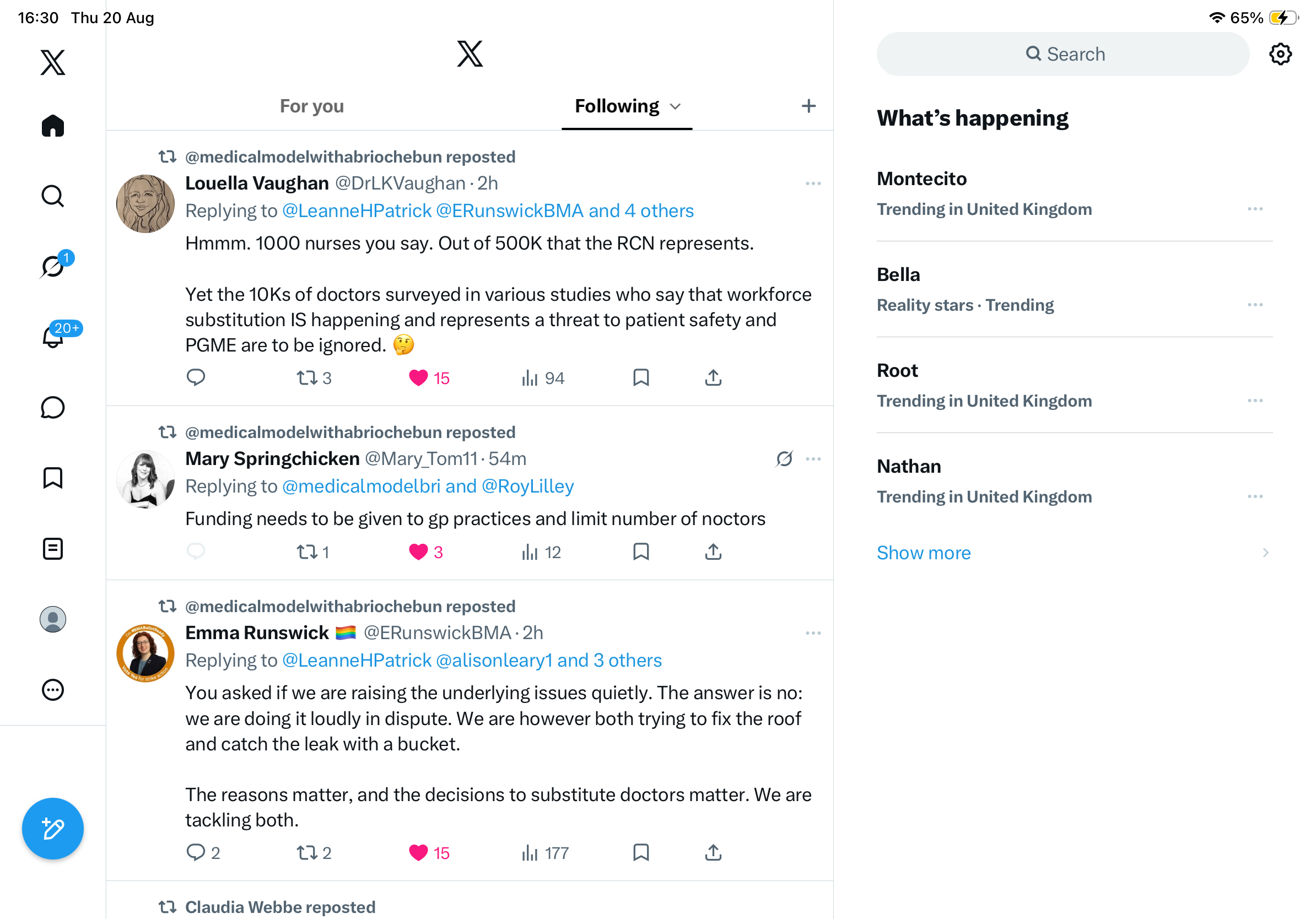
Task: Open the Explore magnifier in sidebar
Action: click(x=53, y=196)
